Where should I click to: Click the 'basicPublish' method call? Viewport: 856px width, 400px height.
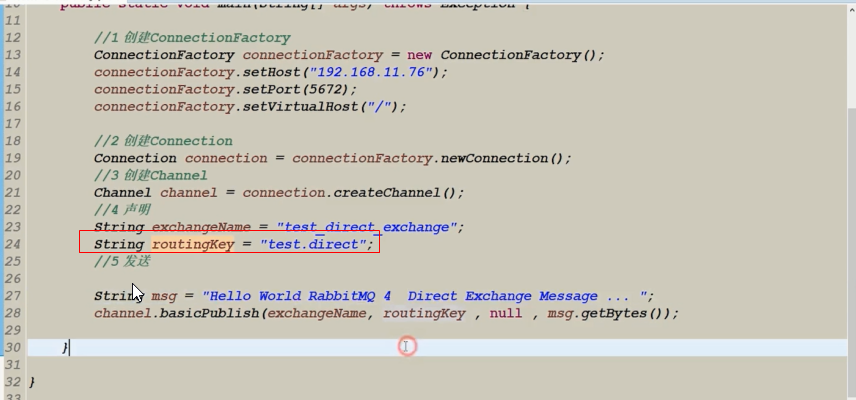point(210,314)
